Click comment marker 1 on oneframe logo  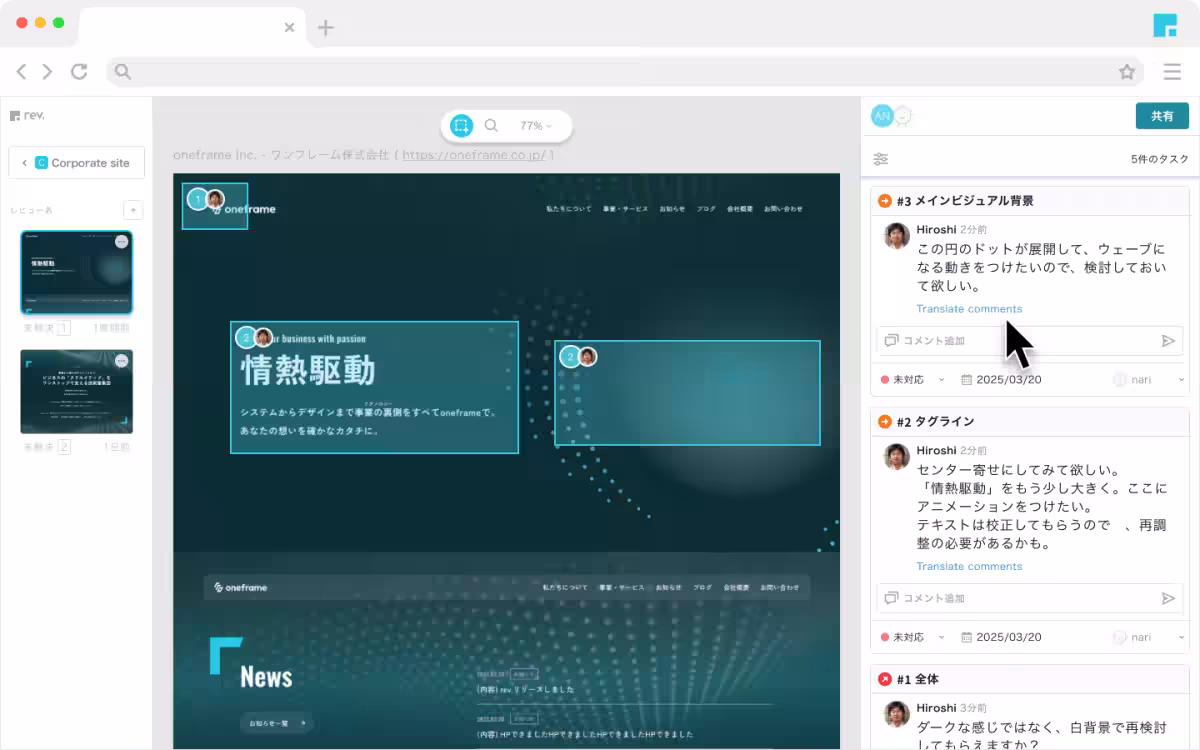tap(198, 200)
